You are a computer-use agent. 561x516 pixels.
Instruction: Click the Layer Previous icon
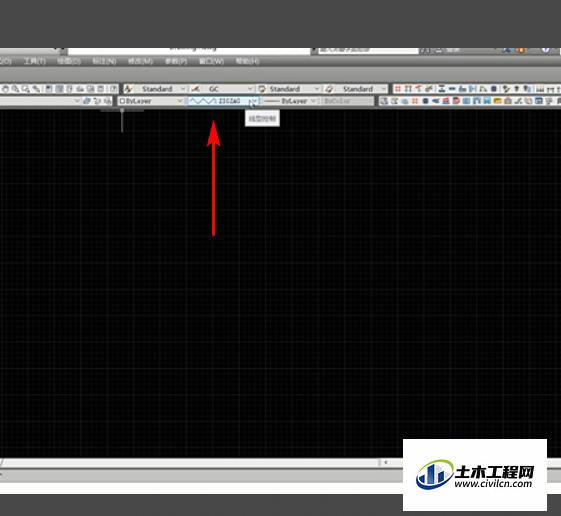(x=98, y=101)
